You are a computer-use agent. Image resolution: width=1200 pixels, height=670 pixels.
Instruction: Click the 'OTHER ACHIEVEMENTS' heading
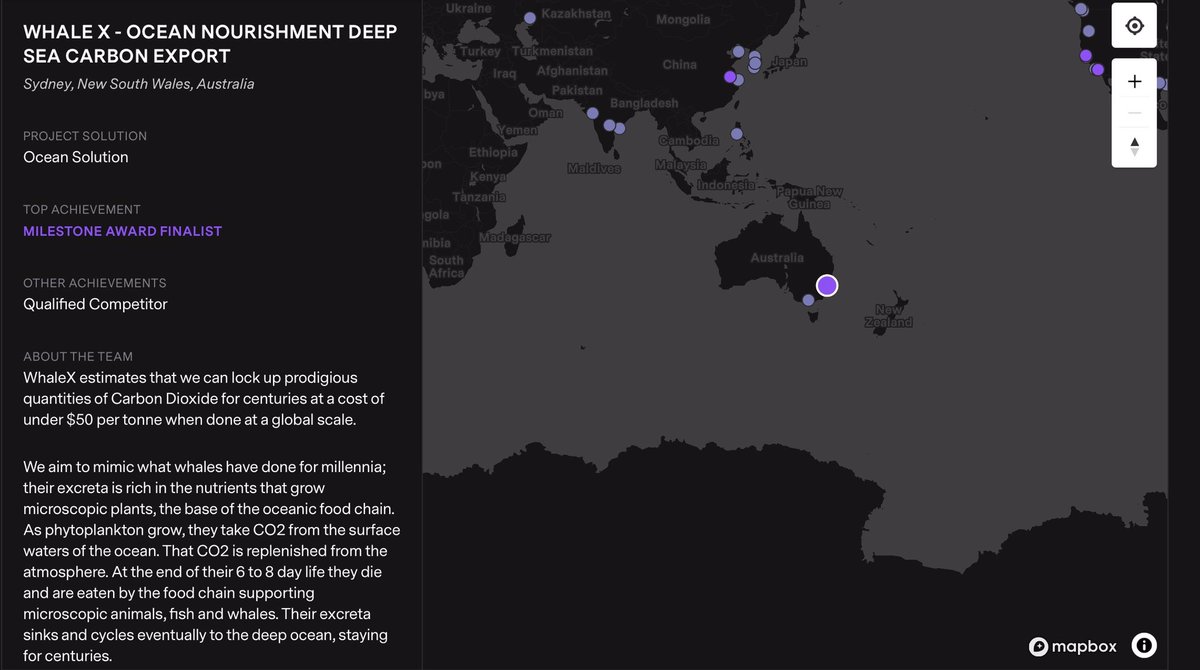point(95,283)
